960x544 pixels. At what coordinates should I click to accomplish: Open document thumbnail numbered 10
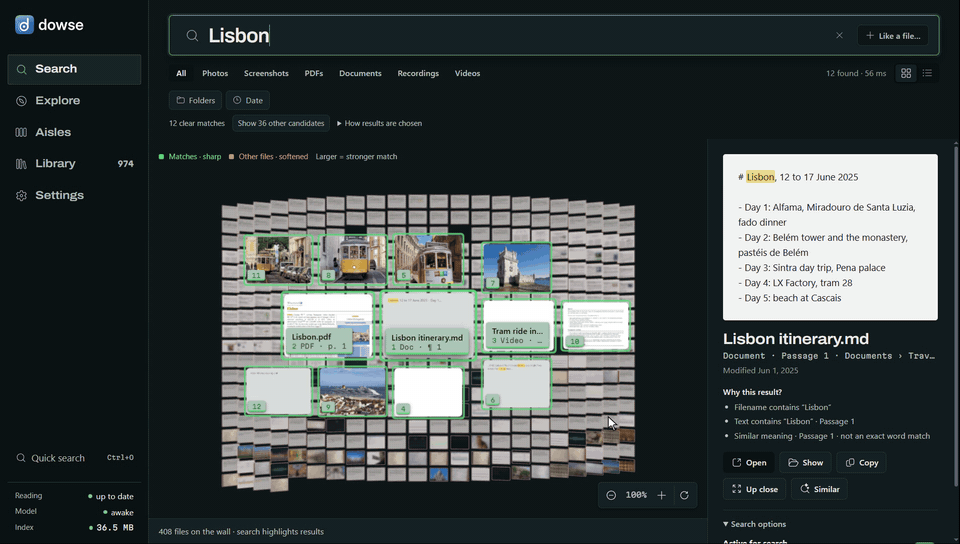coord(596,325)
